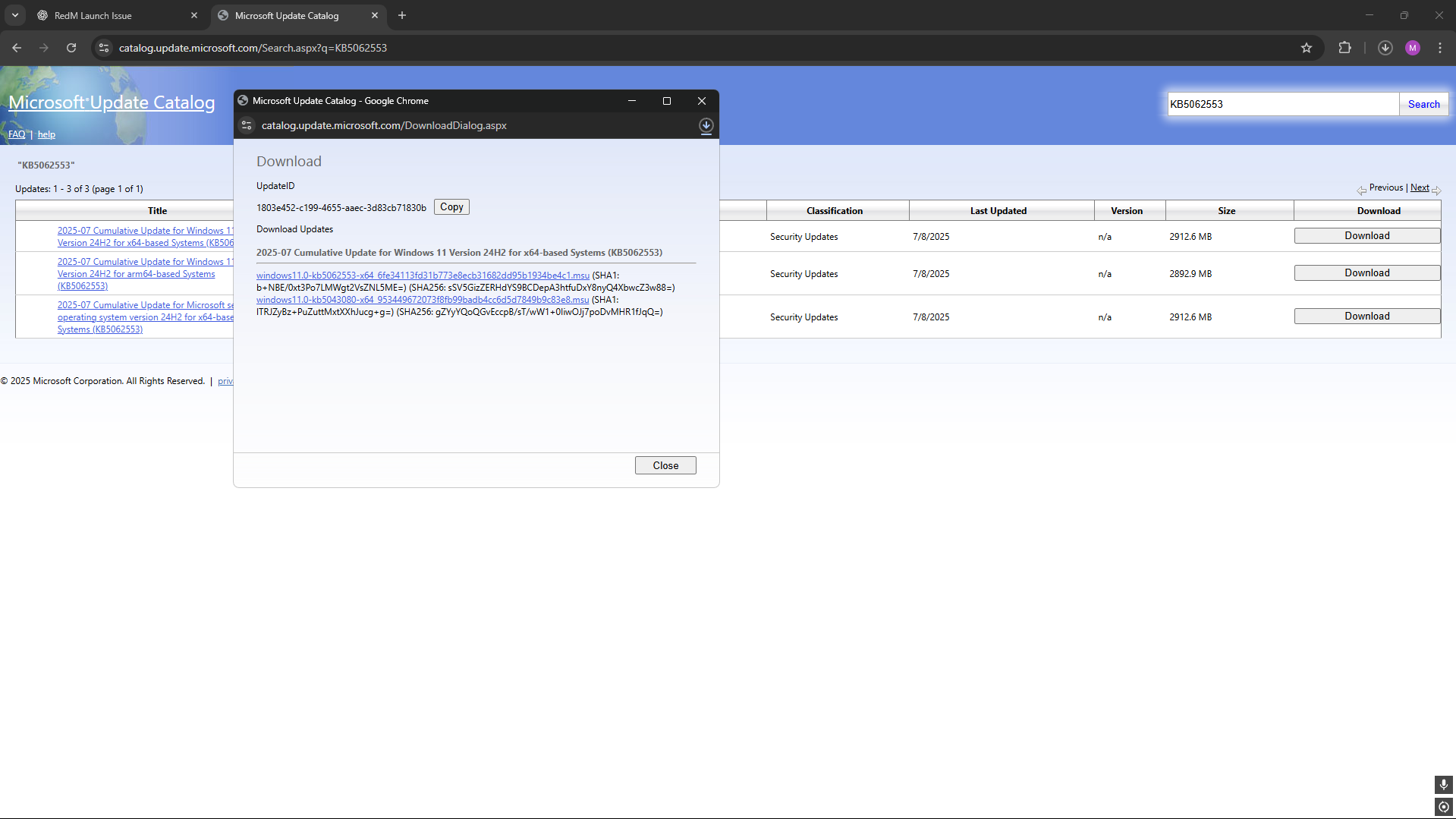Click the Previous page arrow icon
The height and width of the screenshot is (819, 1456).
pyautogui.click(x=1362, y=190)
